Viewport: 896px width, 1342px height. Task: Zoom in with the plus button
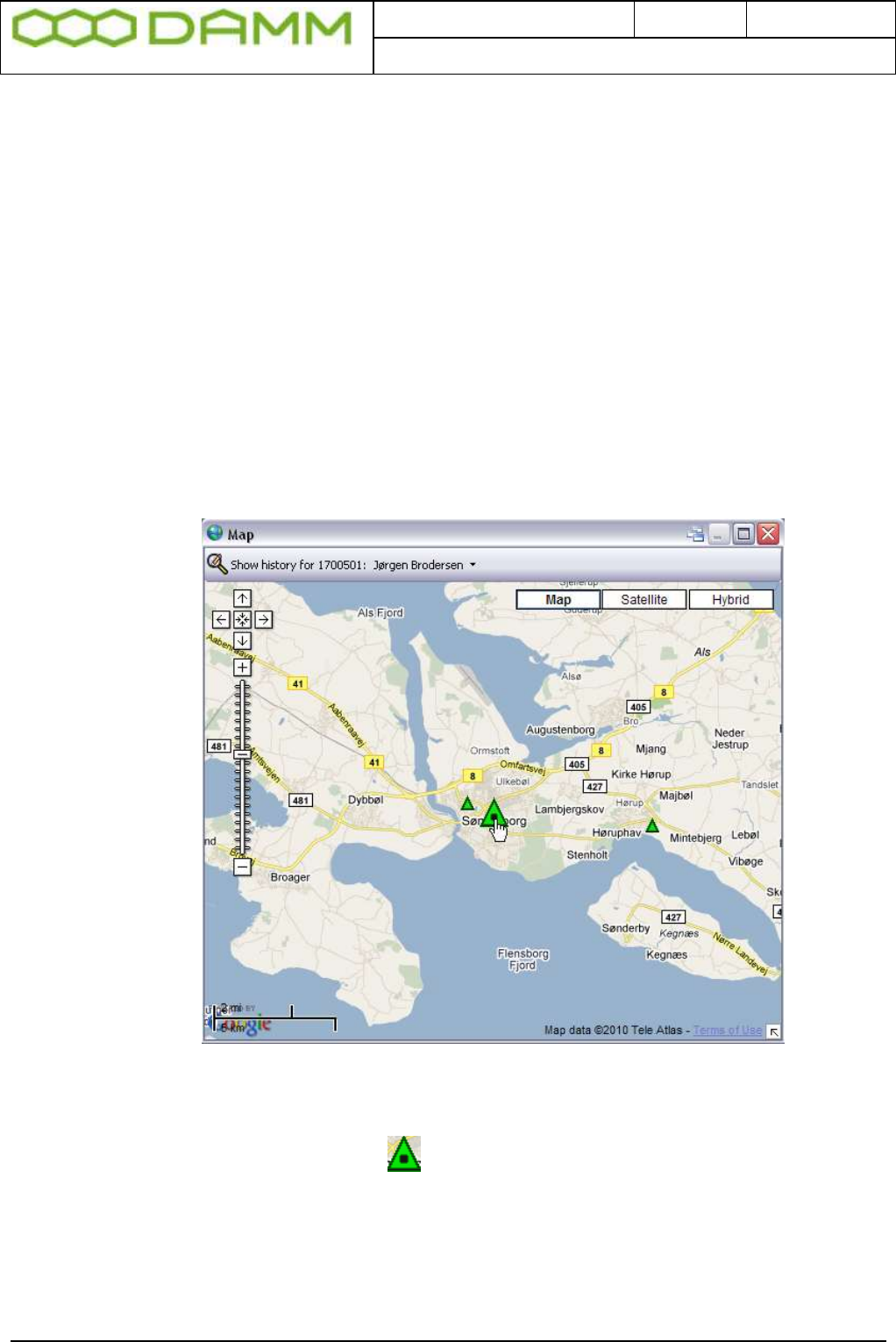(242, 667)
